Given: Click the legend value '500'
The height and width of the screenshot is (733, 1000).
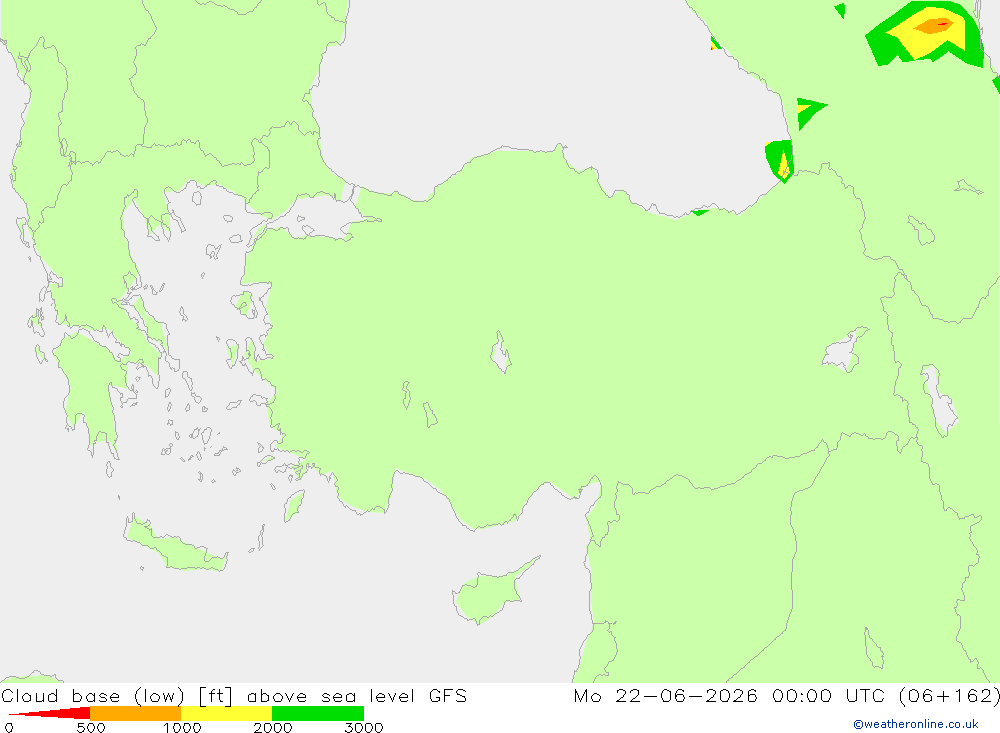Looking at the screenshot, I should point(91,727).
